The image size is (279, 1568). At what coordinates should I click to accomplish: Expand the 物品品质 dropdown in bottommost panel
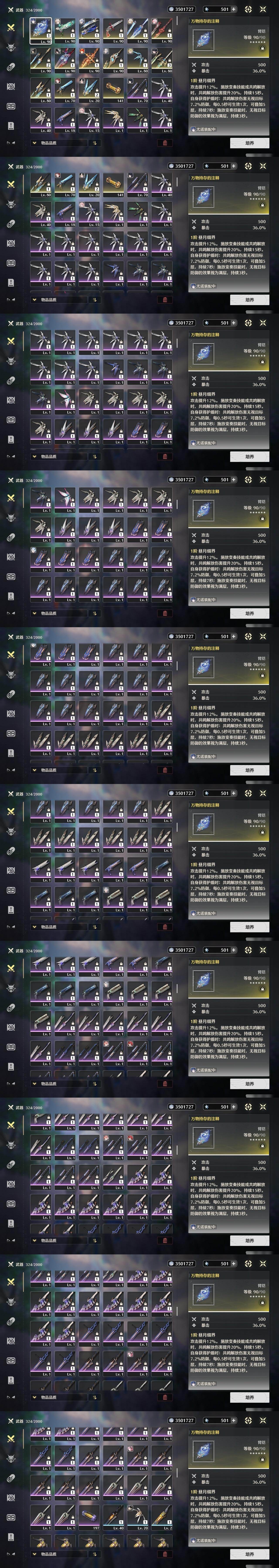(x=58, y=1554)
